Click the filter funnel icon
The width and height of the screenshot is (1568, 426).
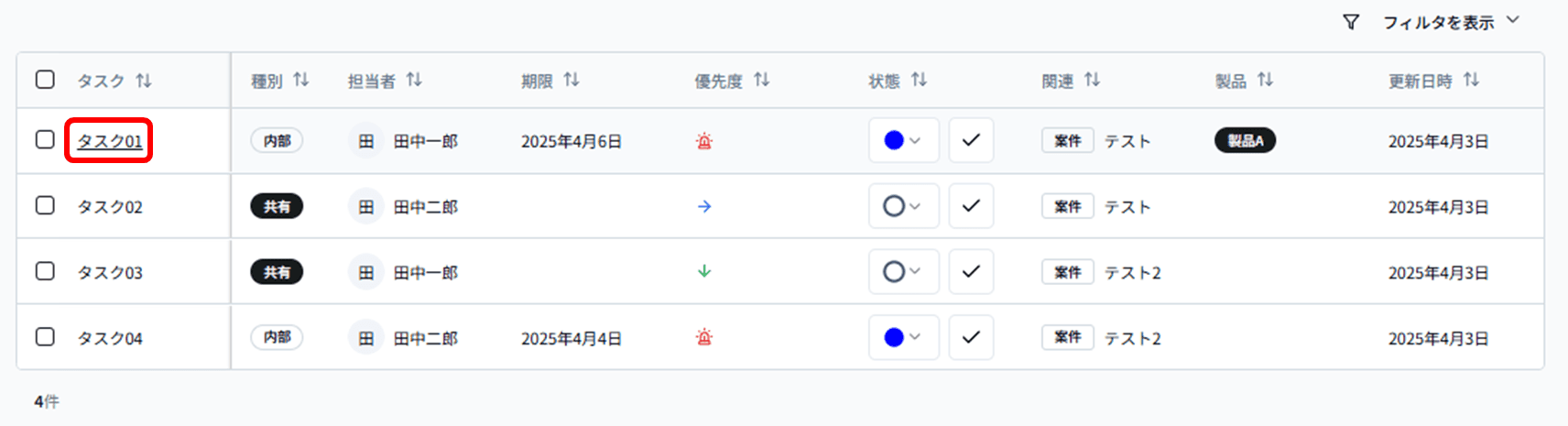1351,22
